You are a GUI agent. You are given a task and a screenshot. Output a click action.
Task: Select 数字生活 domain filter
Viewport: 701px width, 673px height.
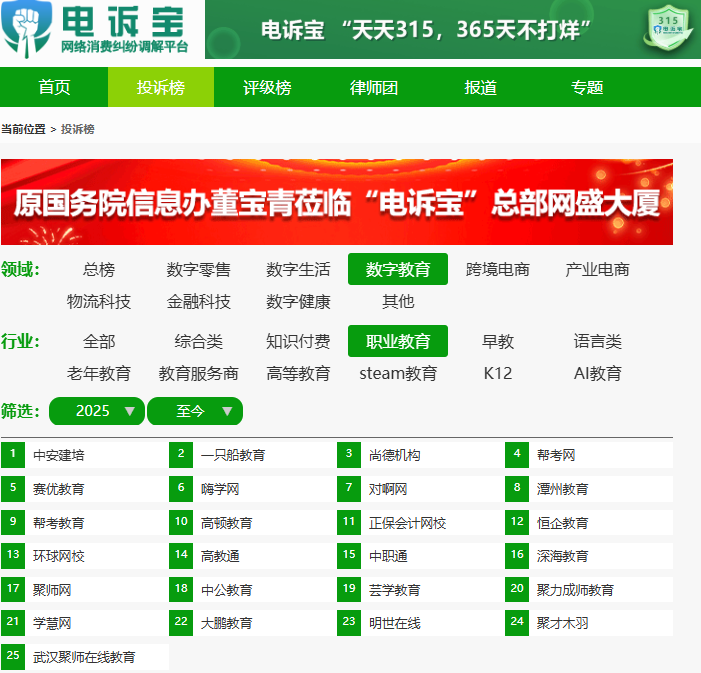pyautogui.click(x=298, y=269)
